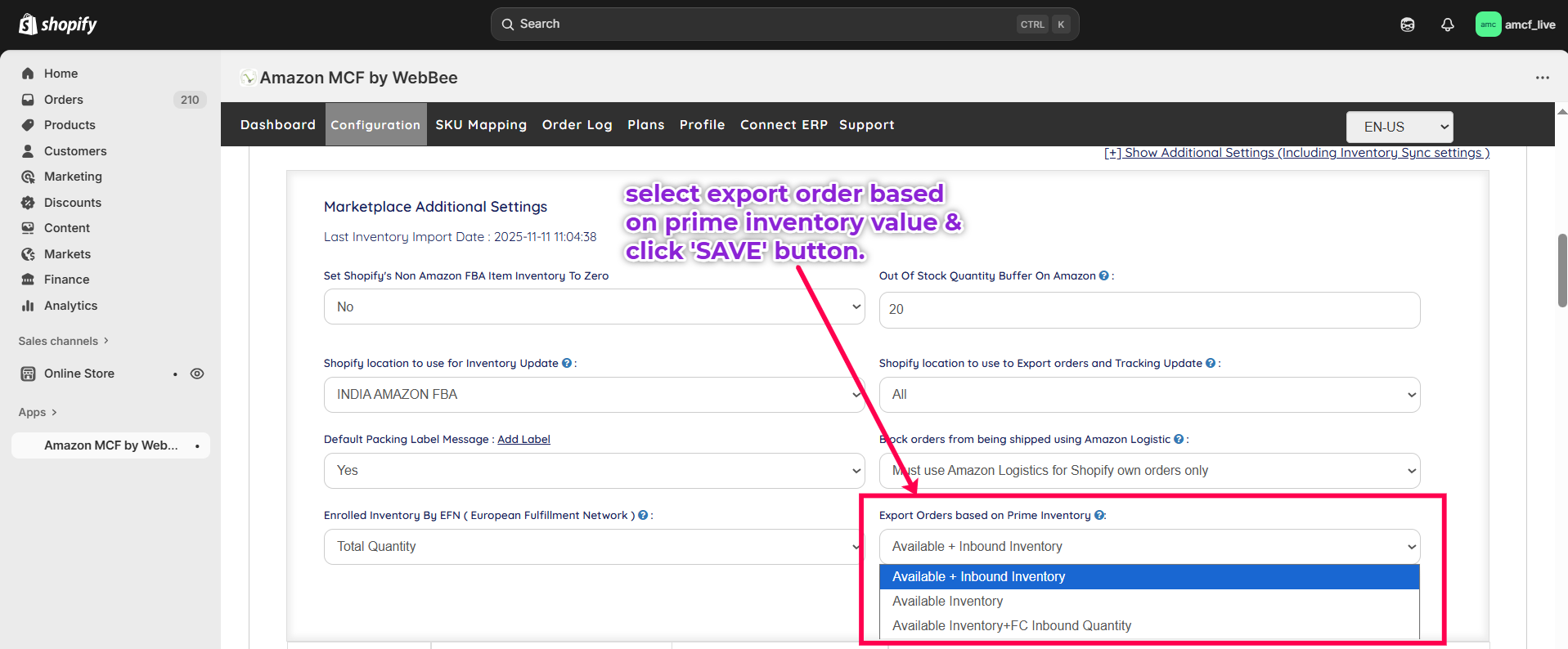1568x649 pixels.
Task: Open the three-dot app options menu
Action: [1542, 78]
